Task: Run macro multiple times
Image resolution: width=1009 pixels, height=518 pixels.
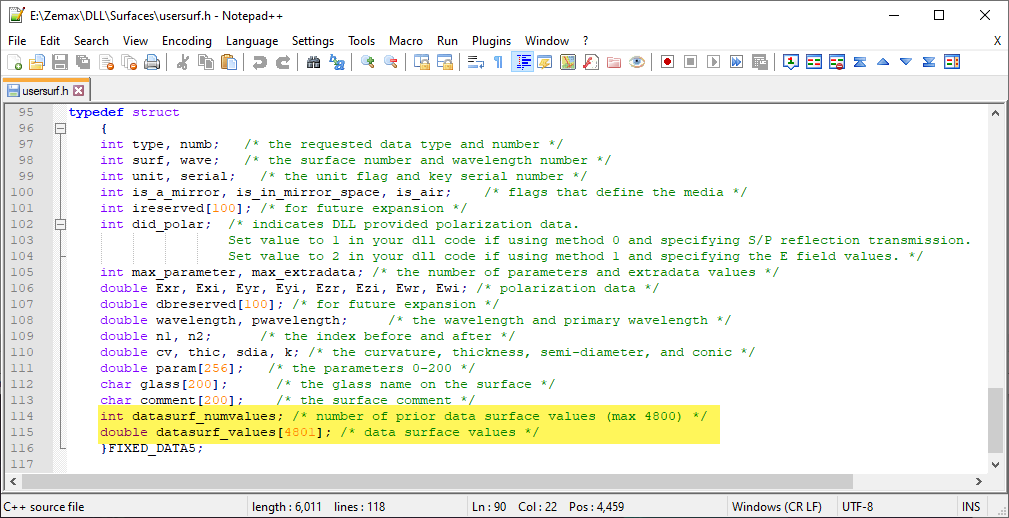Action: (x=737, y=62)
